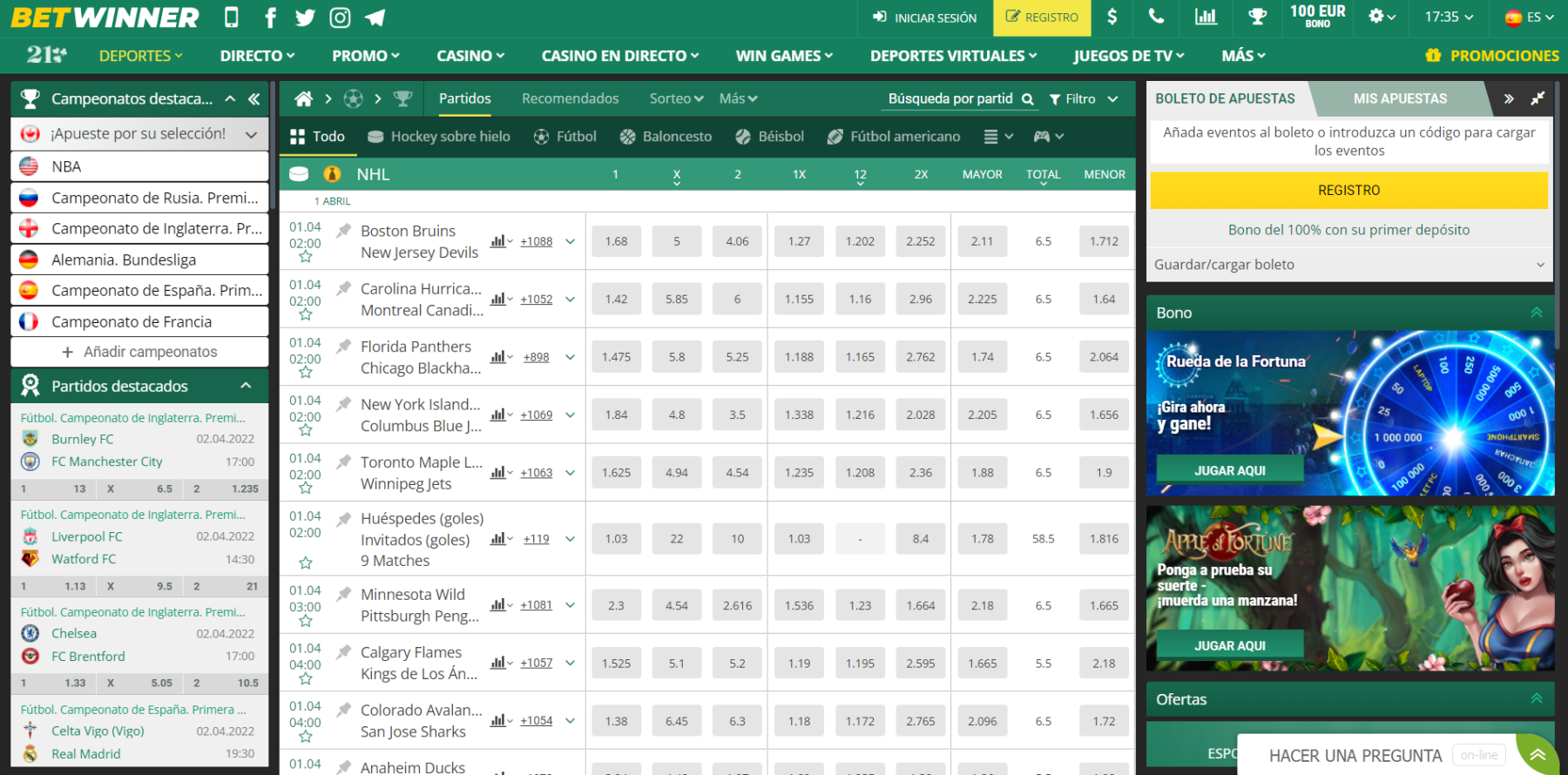Select the Hockey sobre hielo tab
This screenshot has height=775, width=1568.
pos(439,137)
